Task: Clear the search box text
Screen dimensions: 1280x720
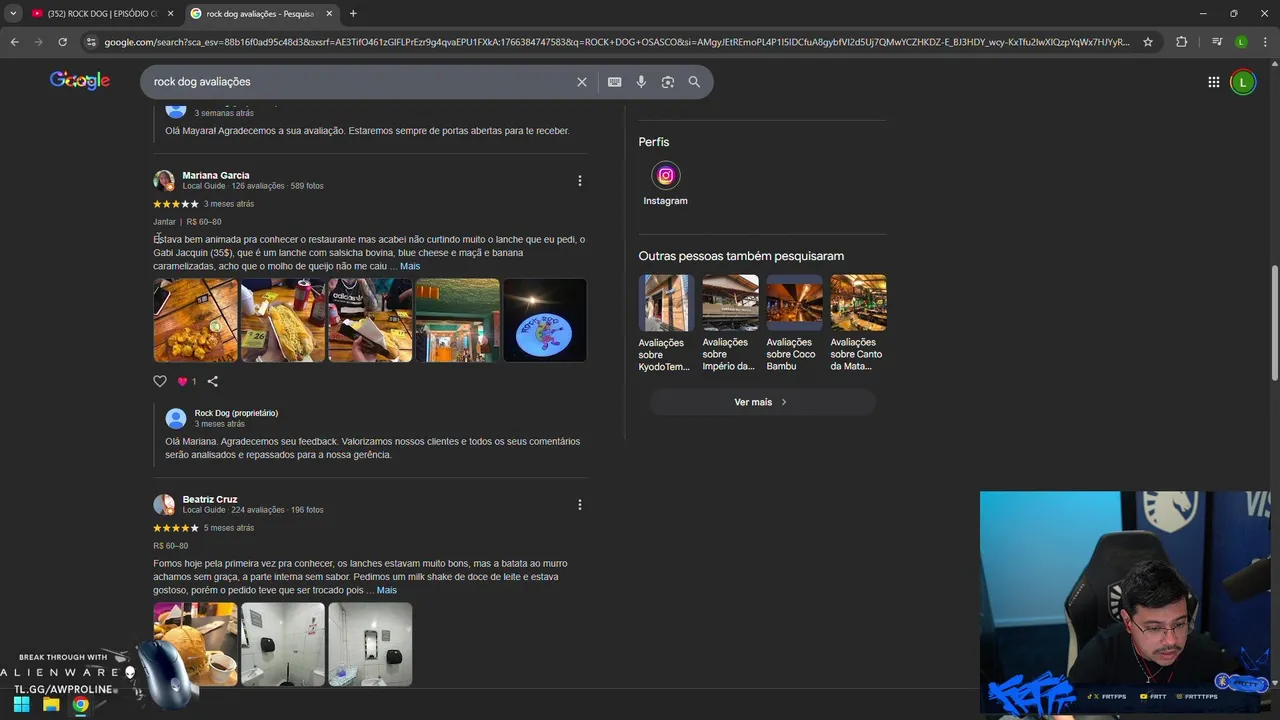Action: coord(581,82)
